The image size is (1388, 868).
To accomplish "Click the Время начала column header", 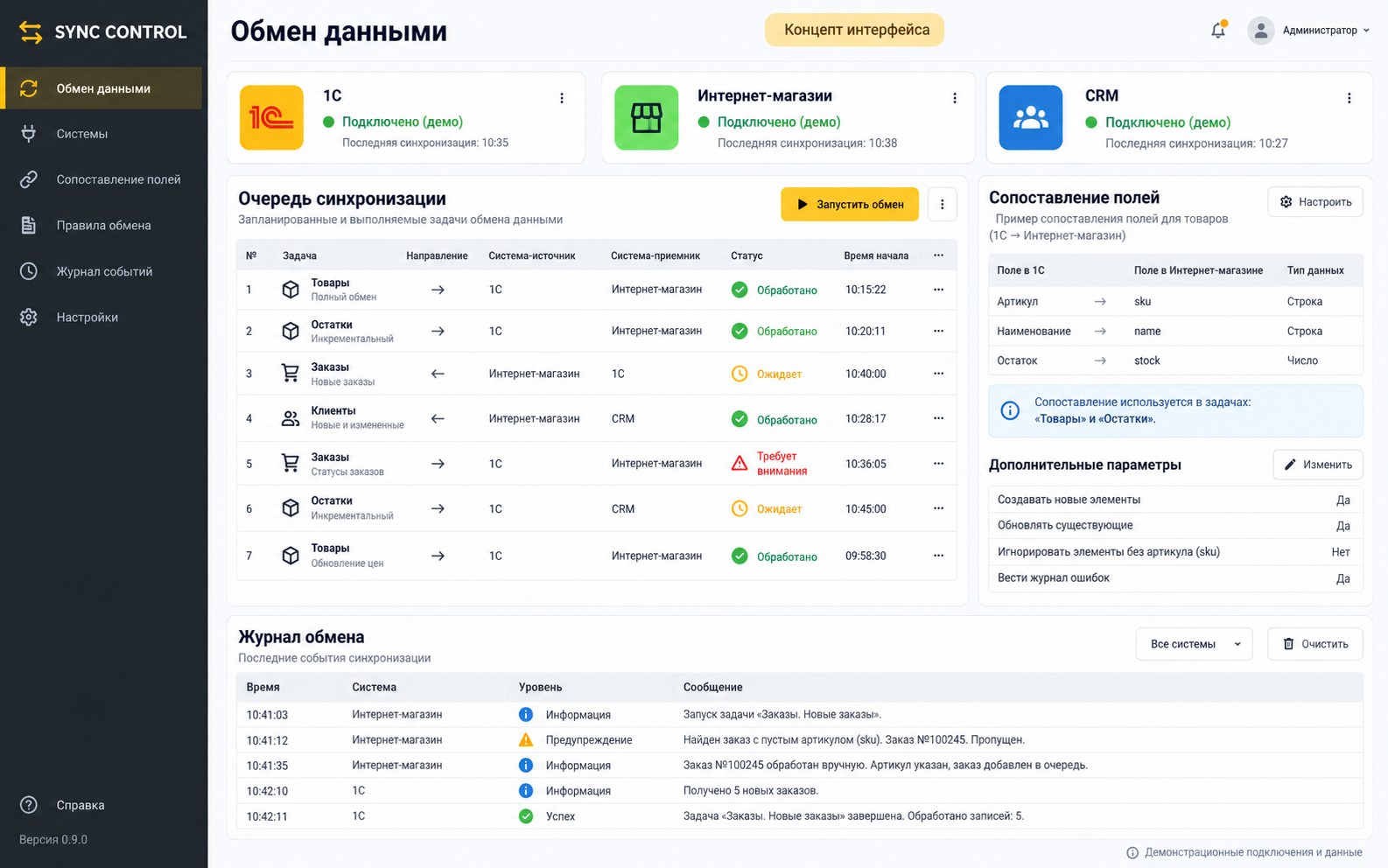I will (x=876, y=255).
